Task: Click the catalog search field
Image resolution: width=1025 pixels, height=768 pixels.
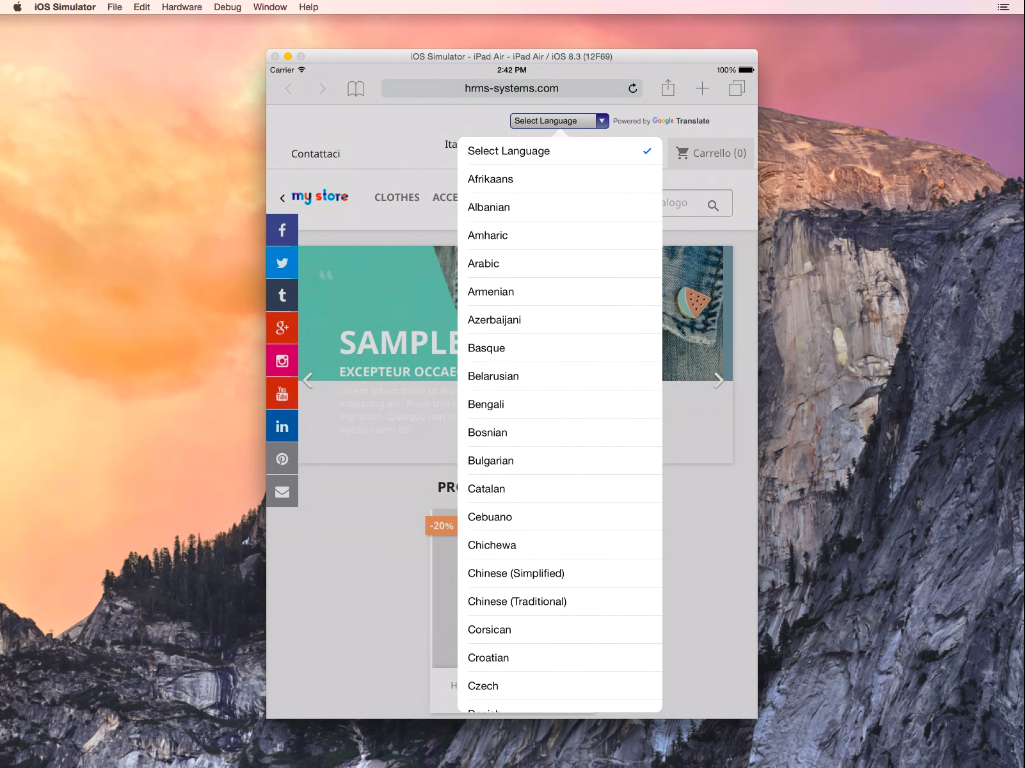Action: [697, 203]
